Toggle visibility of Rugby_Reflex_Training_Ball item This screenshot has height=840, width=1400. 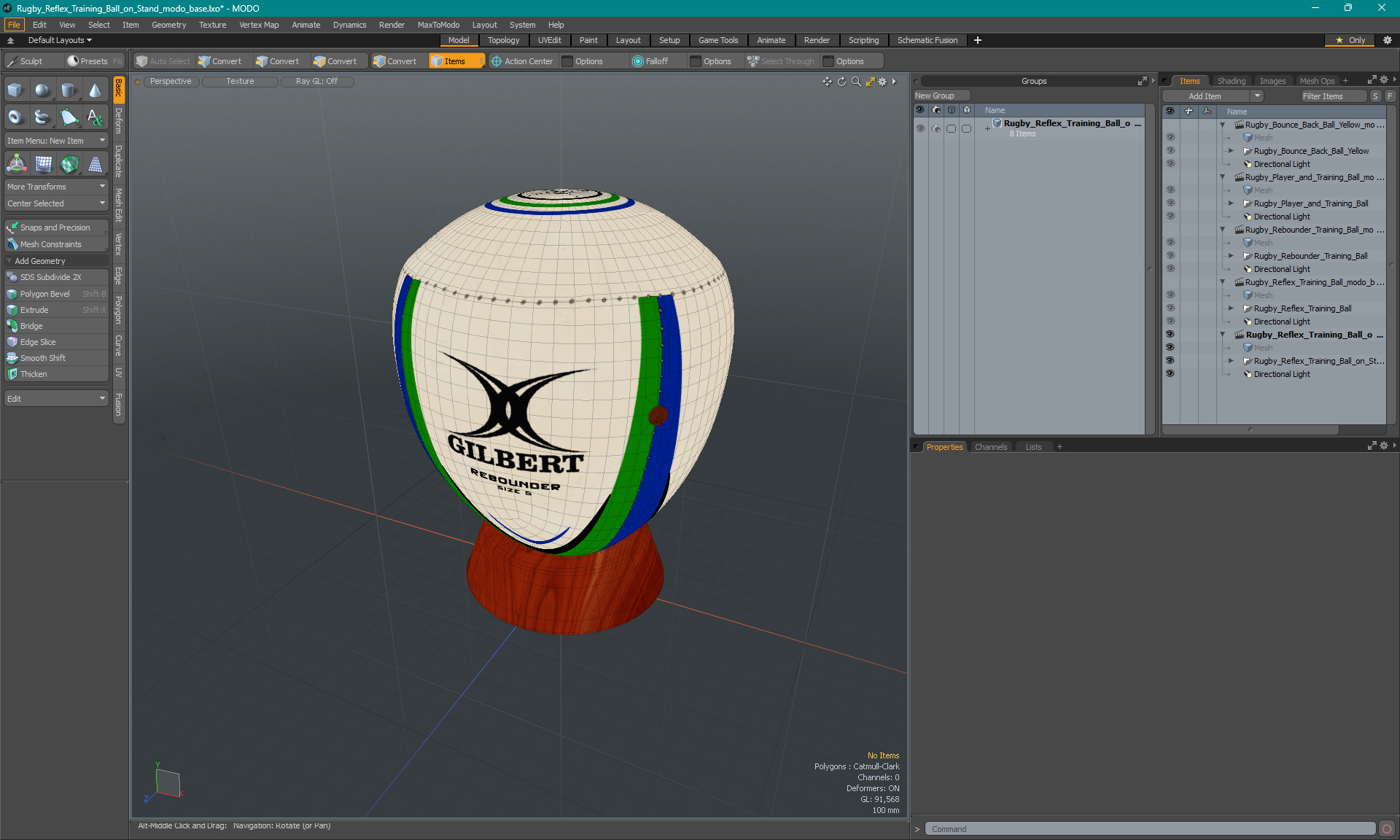(1170, 308)
